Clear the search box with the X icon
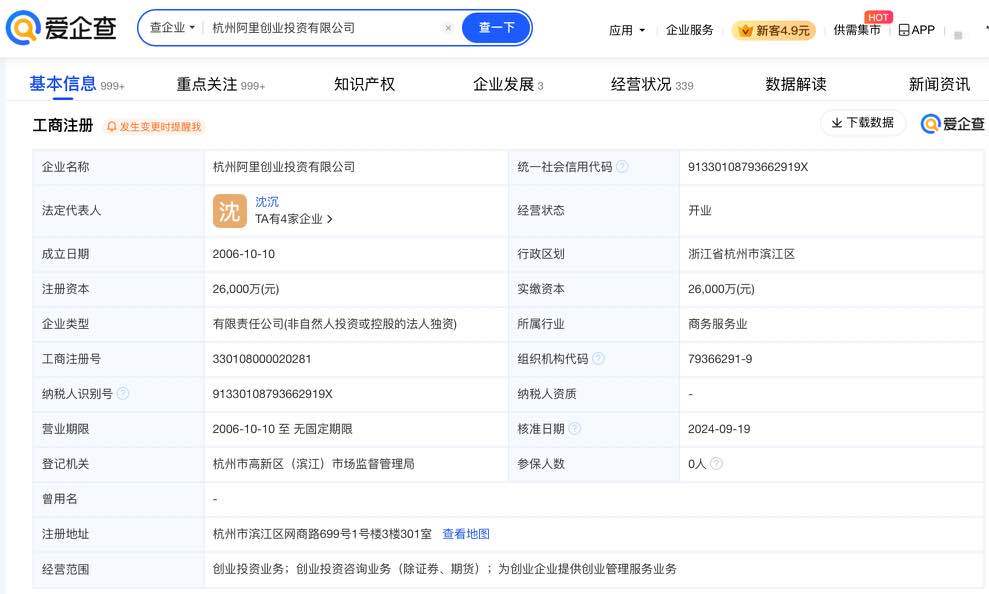 [x=448, y=28]
